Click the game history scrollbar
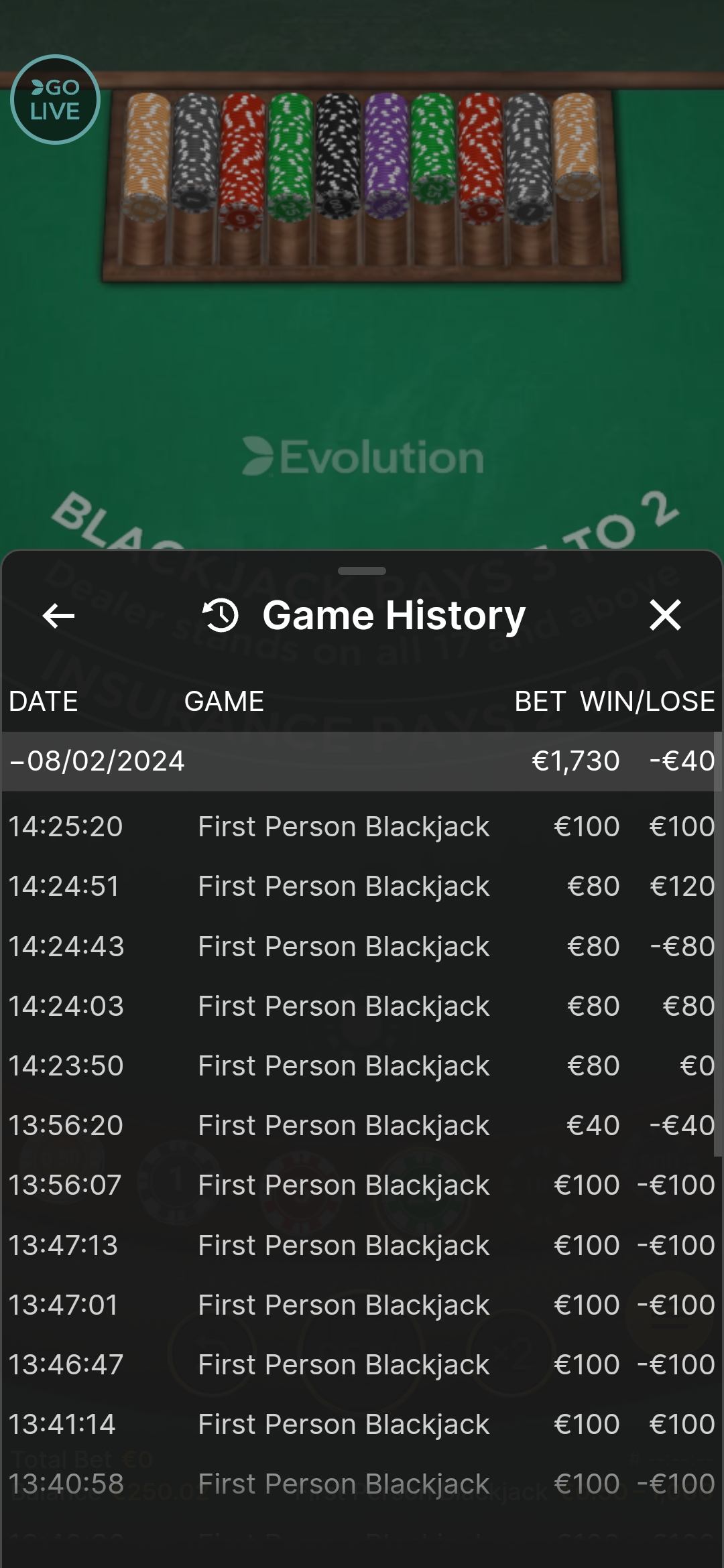 coord(718,938)
